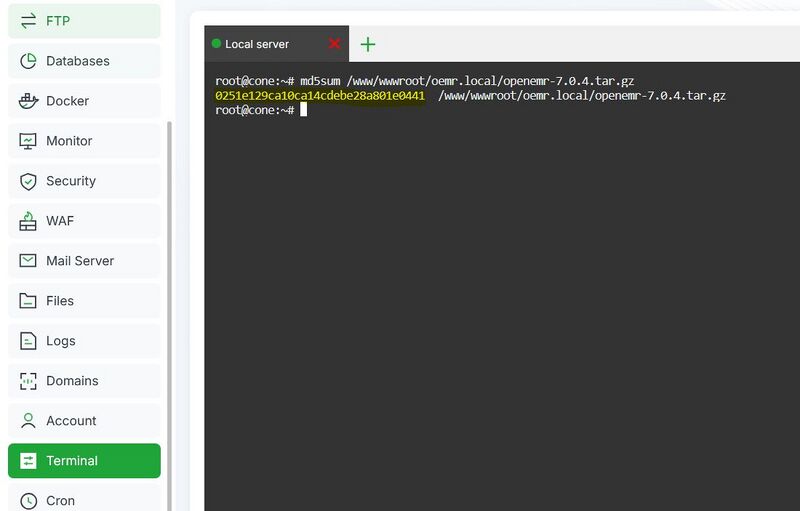The image size is (800, 511).
Task: Click the Docker whale icon
Action: (x=28, y=101)
